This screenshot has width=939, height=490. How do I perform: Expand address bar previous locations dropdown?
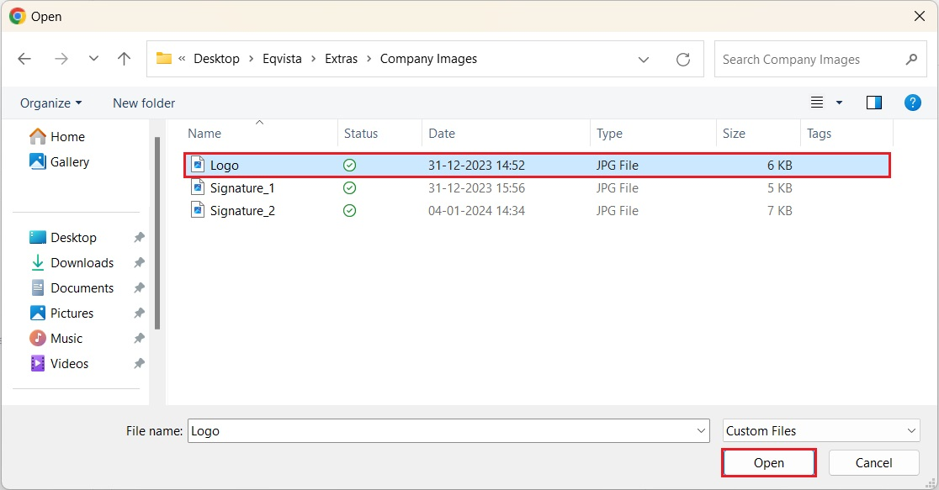pyautogui.click(x=643, y=59)
